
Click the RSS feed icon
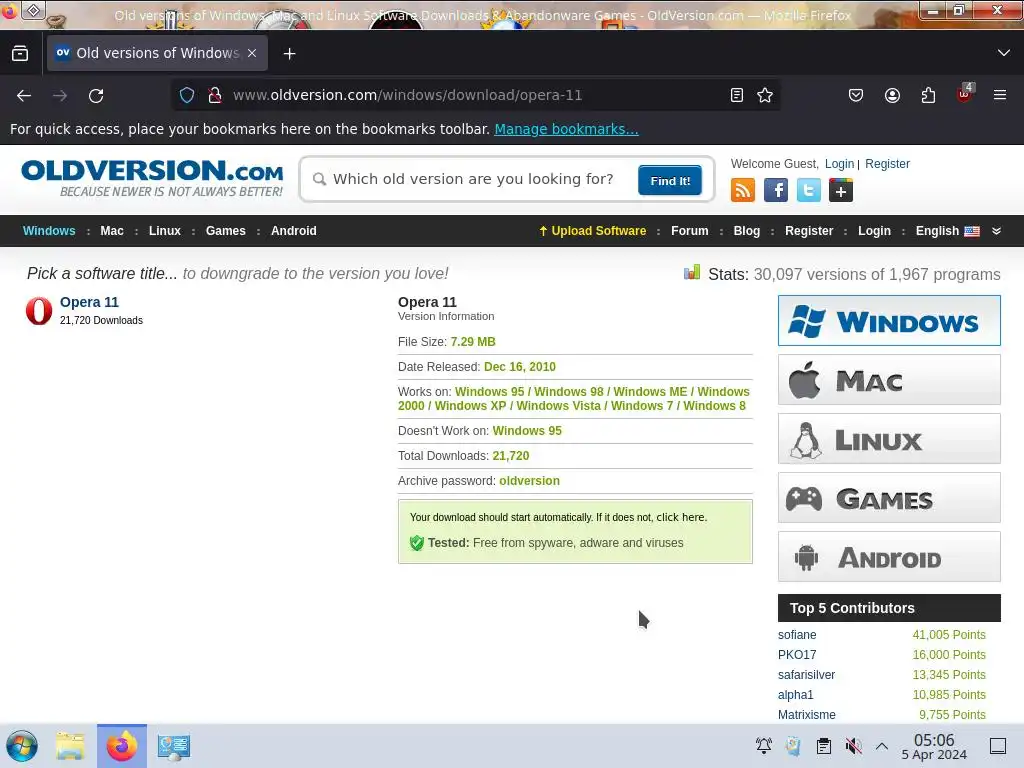(743, 190)
